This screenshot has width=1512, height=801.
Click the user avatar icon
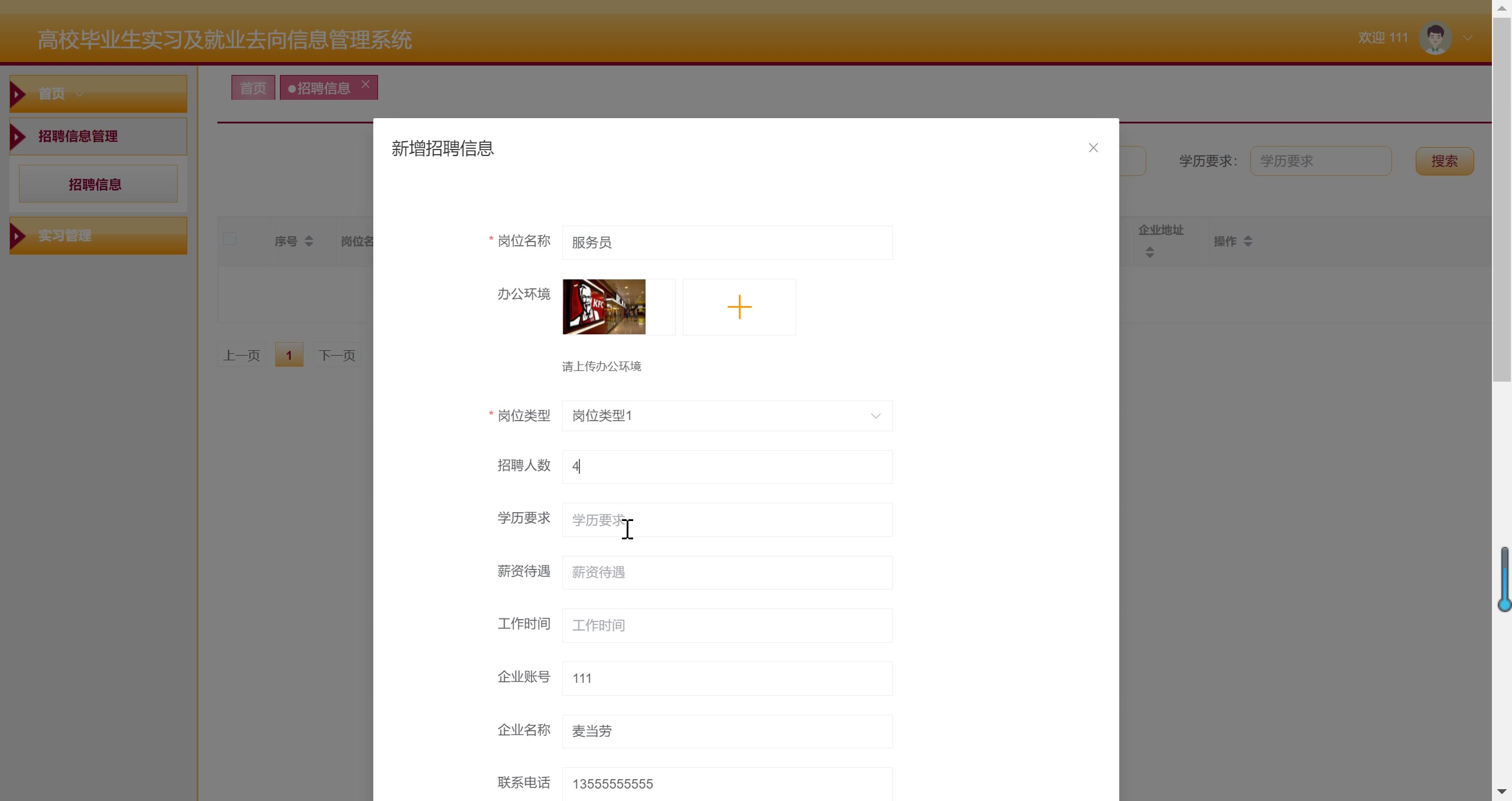(1435, 38)
